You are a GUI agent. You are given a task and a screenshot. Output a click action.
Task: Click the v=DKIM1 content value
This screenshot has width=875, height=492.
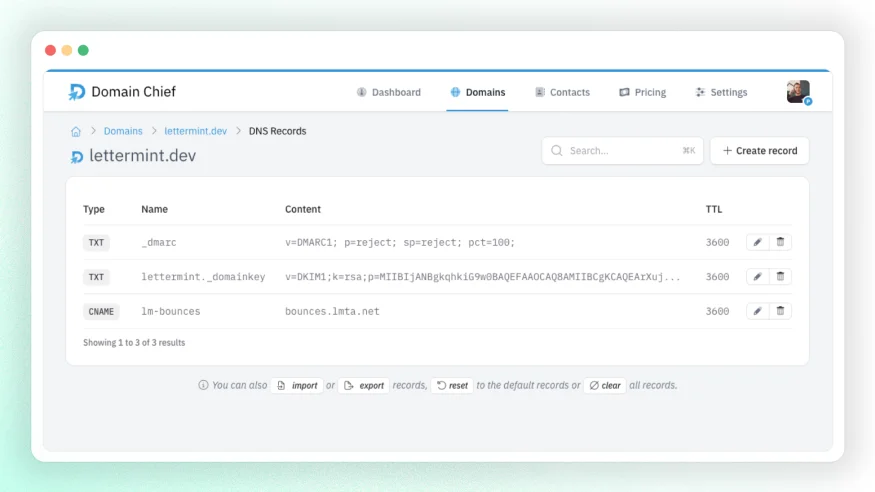pos(483,277)
